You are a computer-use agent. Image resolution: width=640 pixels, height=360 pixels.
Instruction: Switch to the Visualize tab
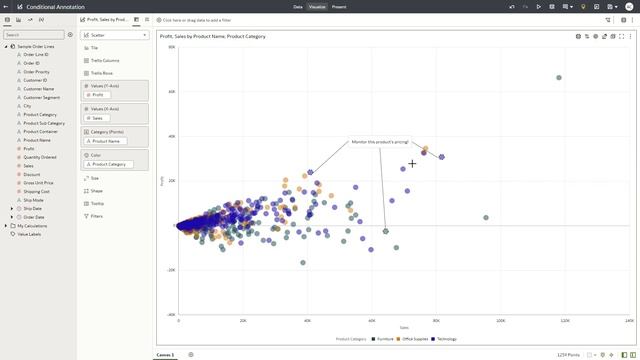(x=317, y=7)
